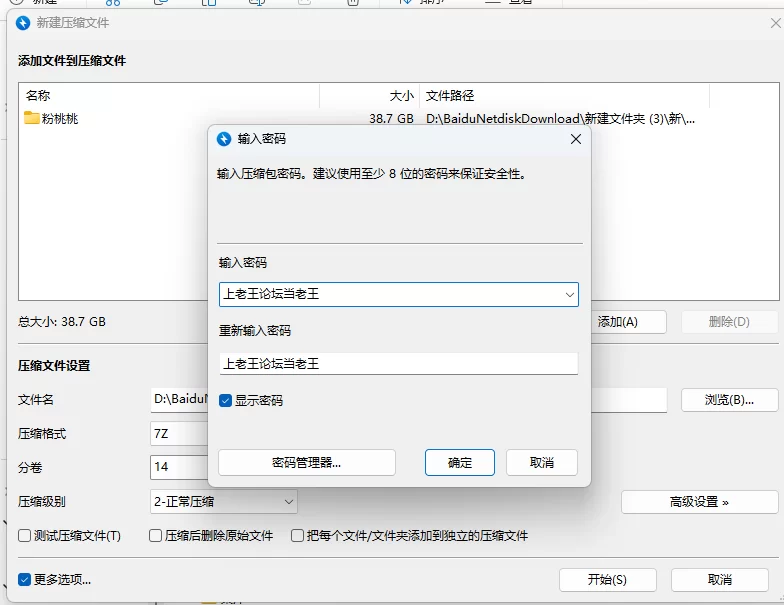Click the 38.7 GB size cell
Screen dimensions: 784x605
(392, 118)
